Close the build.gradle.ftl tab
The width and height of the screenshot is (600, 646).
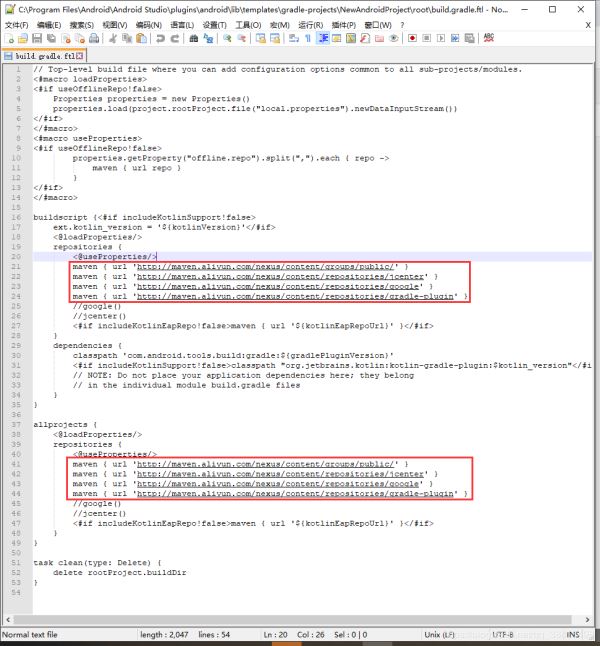(80, 56)
